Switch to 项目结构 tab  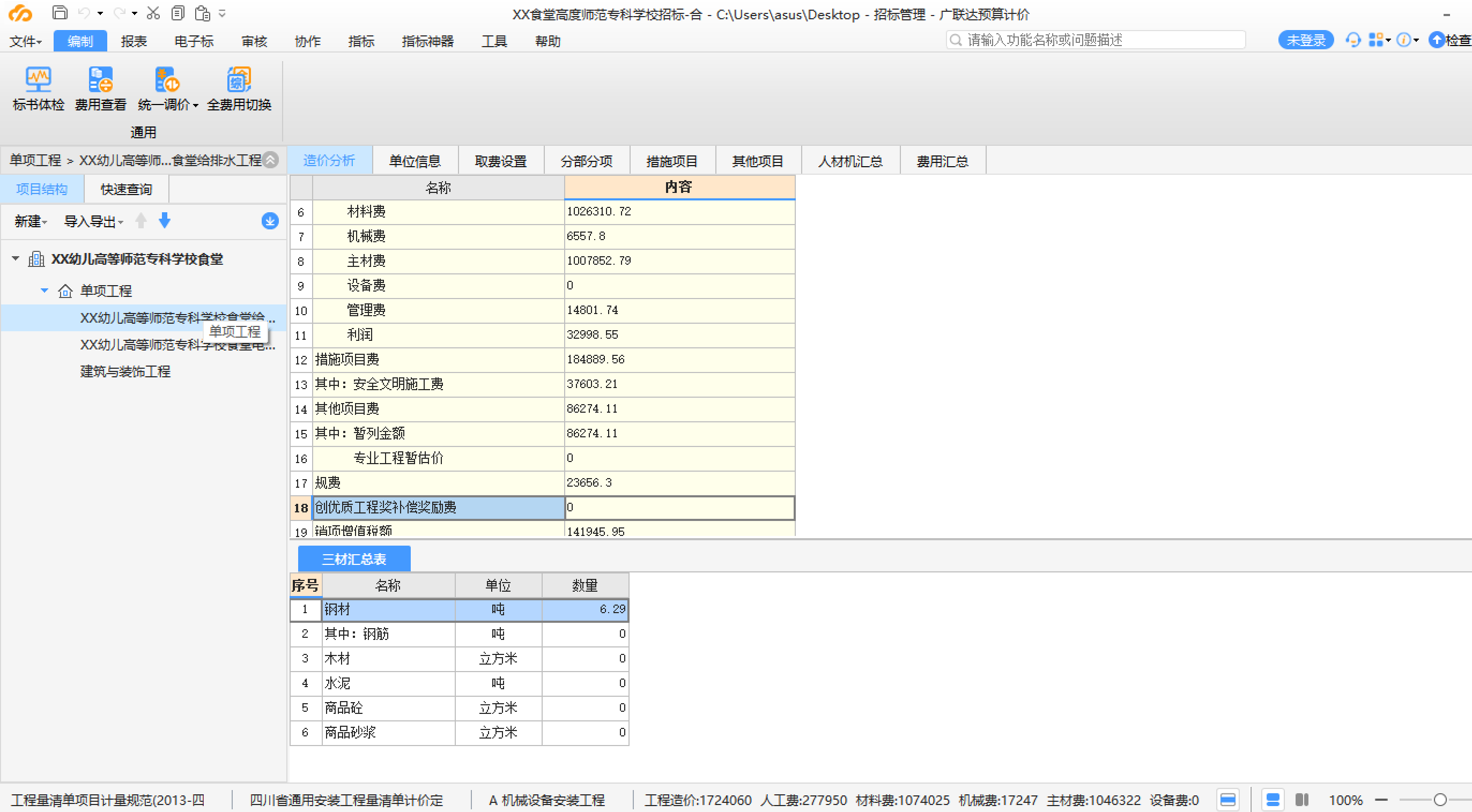(x=42, y=189)
